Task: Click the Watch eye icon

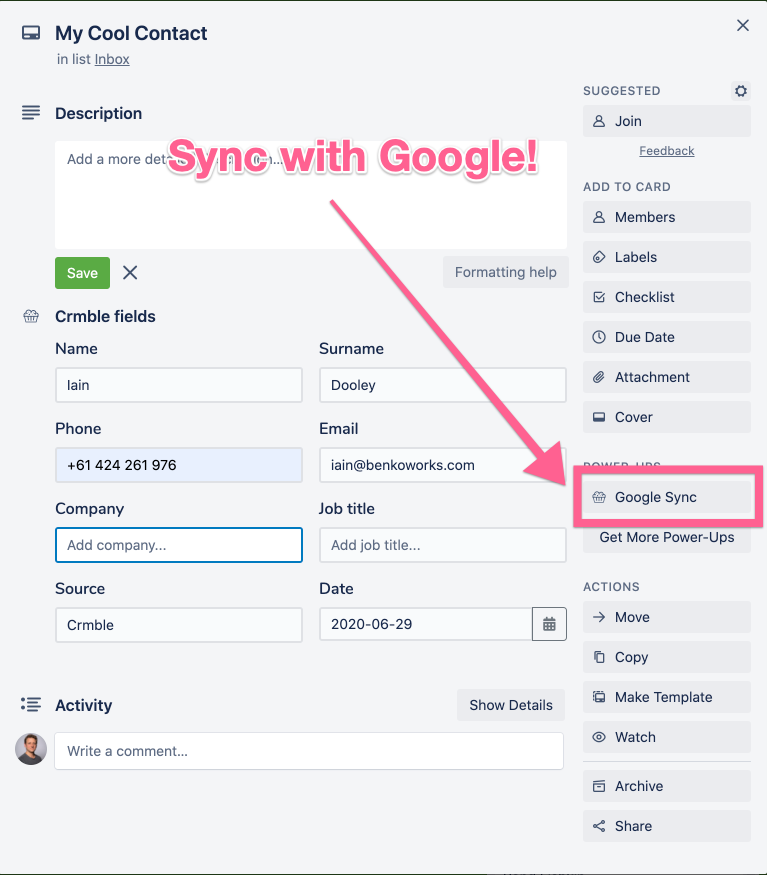Action: (599, 737)
